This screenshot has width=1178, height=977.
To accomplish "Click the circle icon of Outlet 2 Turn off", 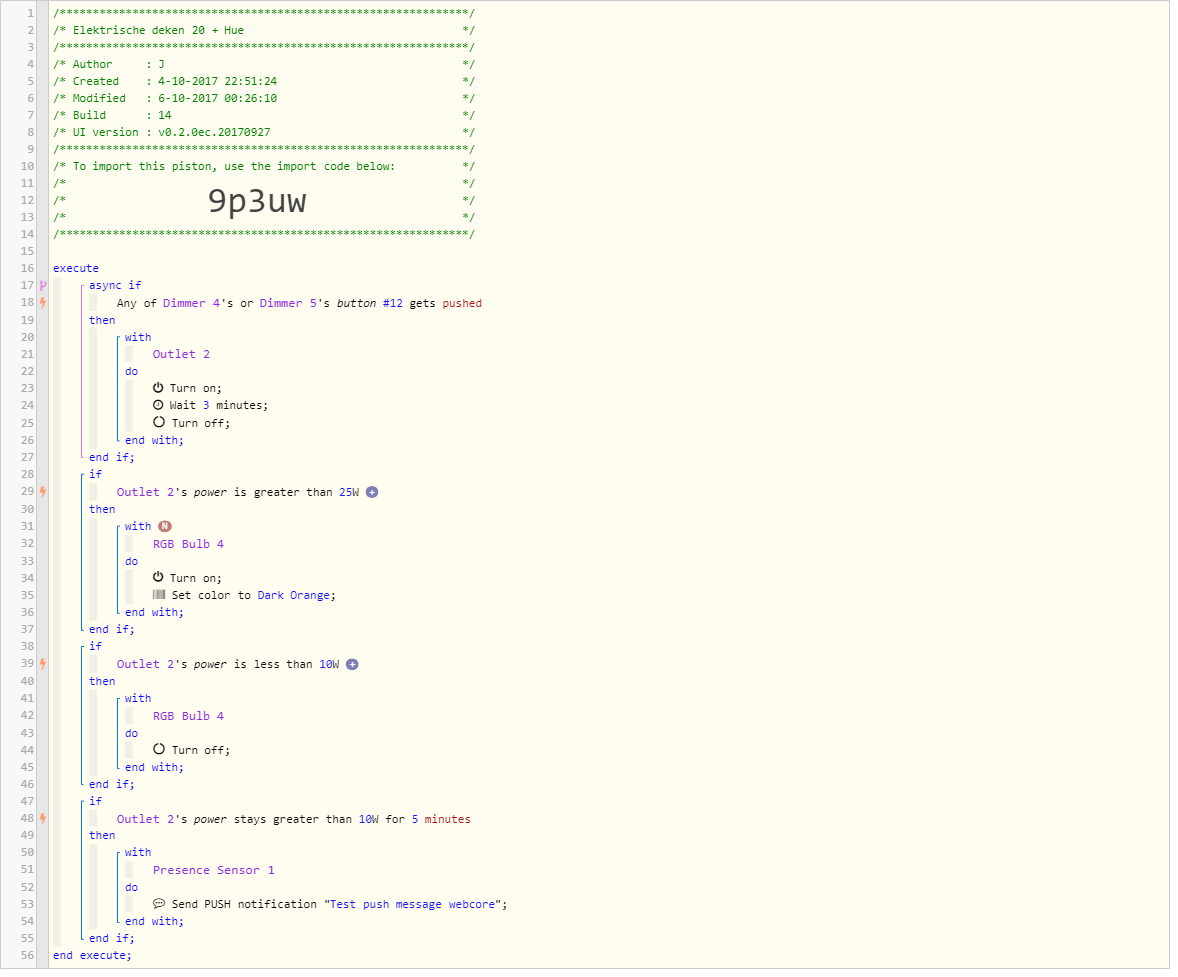I will [159, 422].
